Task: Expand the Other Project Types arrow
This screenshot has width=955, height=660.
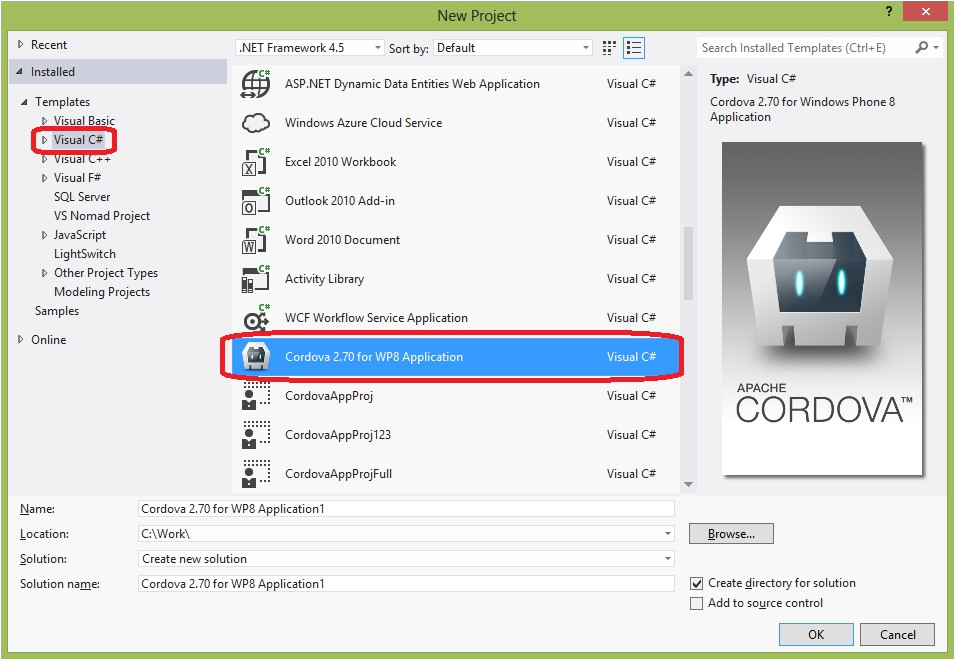Action: click(44, 273)
